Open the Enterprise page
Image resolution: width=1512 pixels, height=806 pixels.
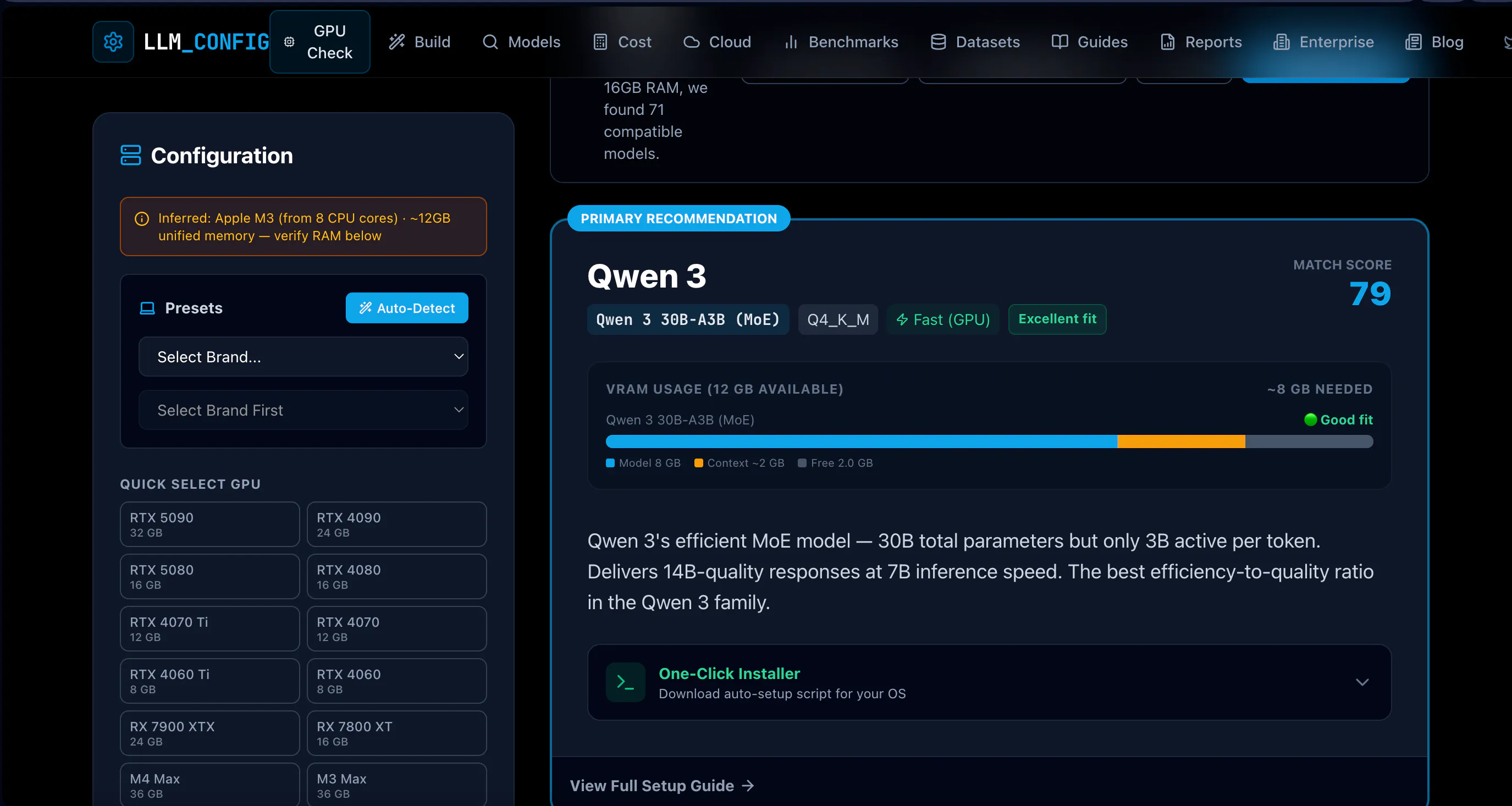click(1323, 42)
